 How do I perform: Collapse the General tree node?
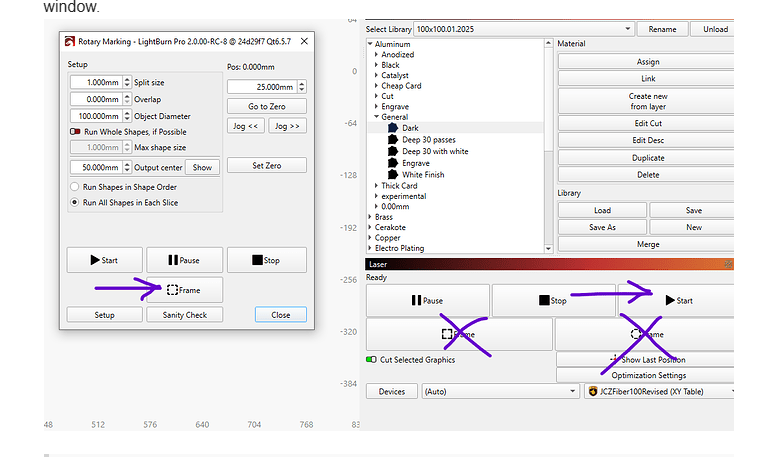point(376,117)
